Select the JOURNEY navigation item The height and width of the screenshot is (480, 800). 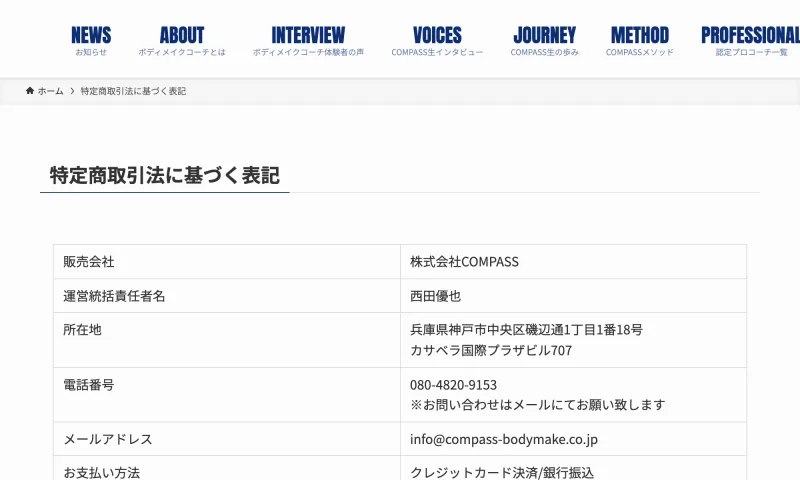pyautogui.click(x=544, y=41)
